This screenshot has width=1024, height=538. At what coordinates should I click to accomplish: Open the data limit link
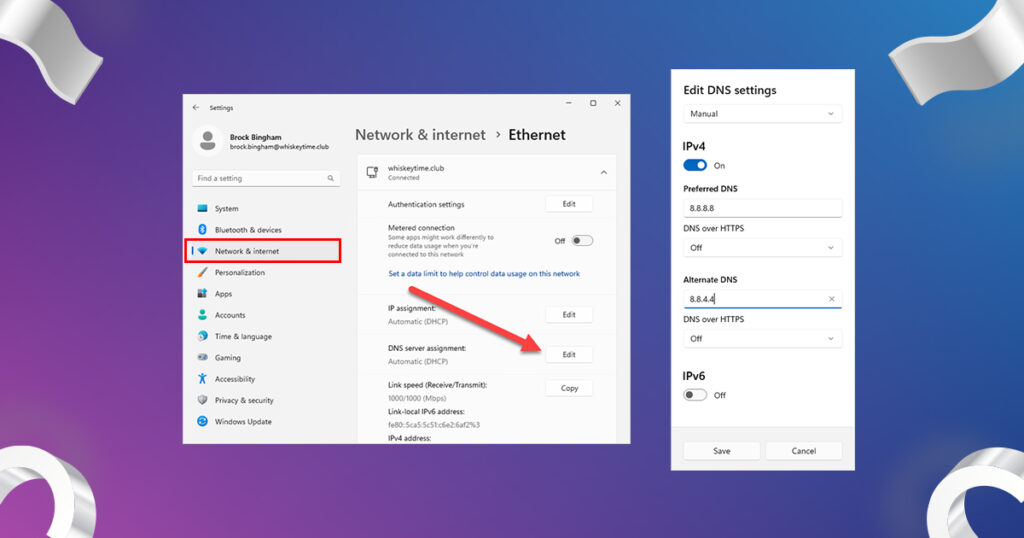[484, 274]
